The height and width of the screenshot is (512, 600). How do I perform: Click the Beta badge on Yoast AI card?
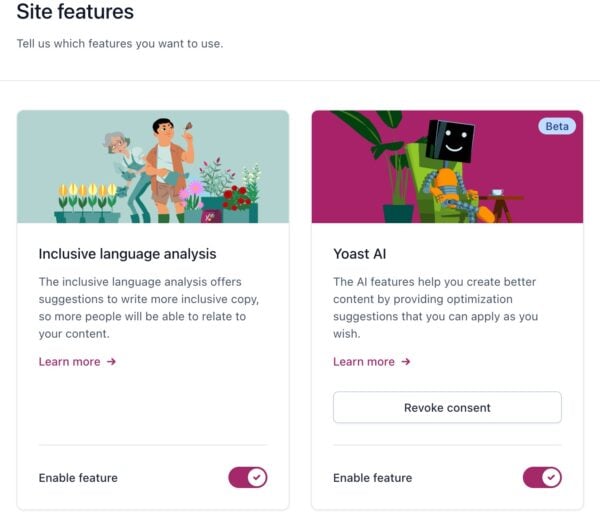coord(557,127)
